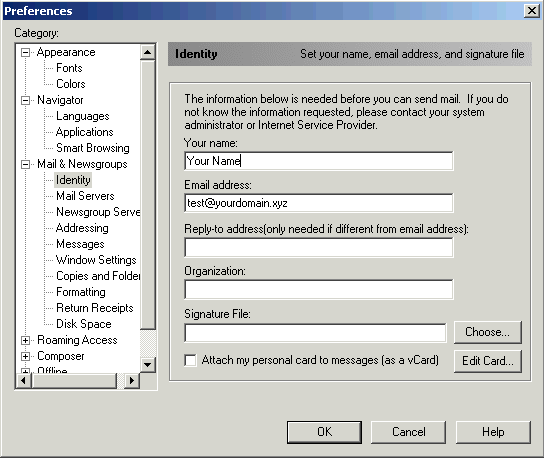Viewport: 544px width, 458px height.
Task: Collapse the Navigator category
Action: pyautogui.click(x=25, y=101)
